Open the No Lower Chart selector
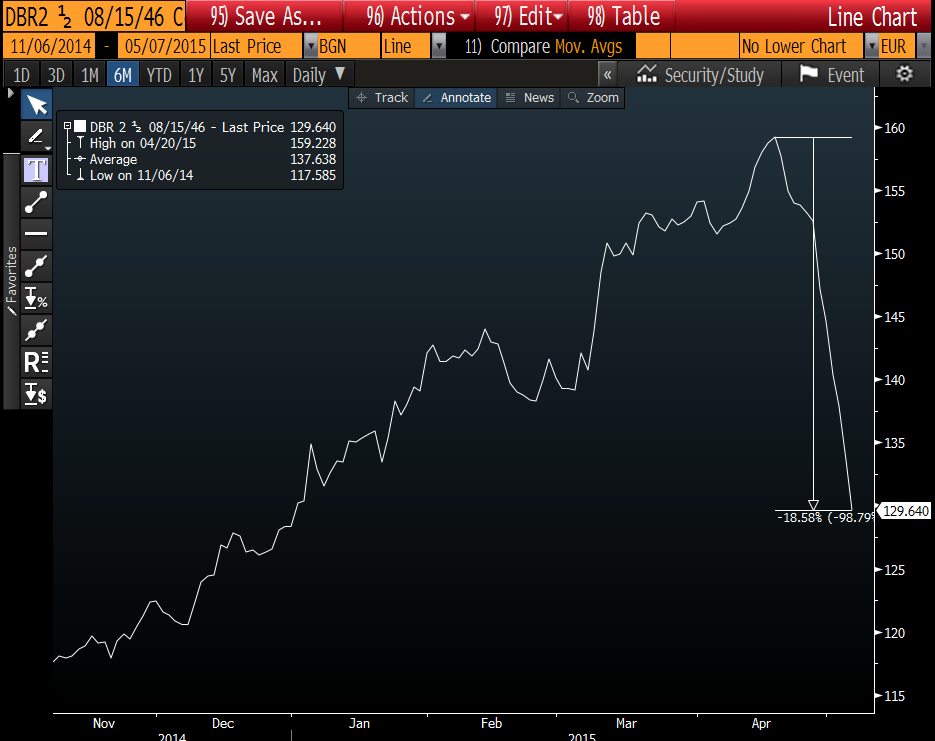 tap(801, 46)
